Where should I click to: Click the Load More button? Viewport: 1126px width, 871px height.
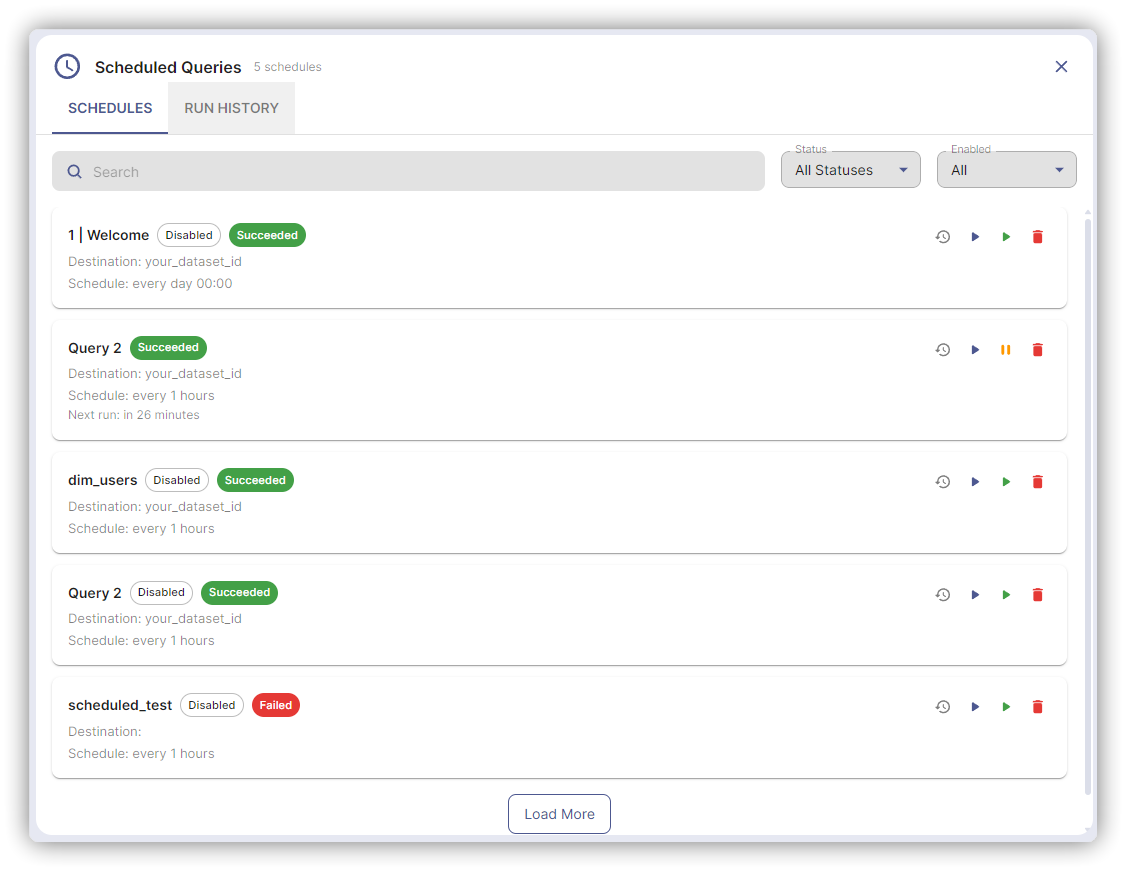click(x=559, y=814)
